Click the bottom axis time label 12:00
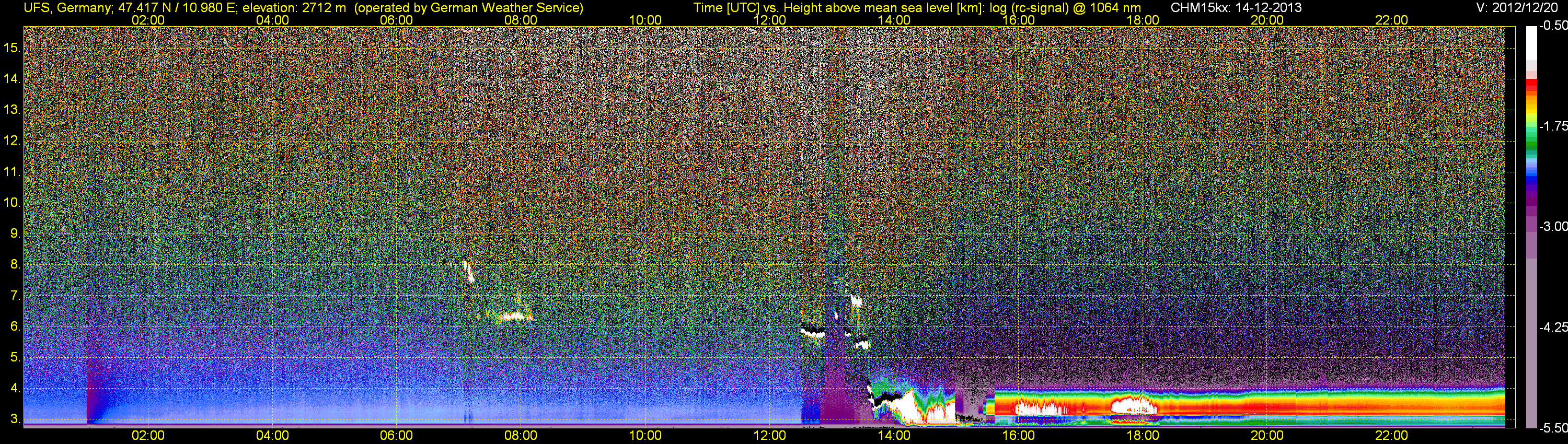 point(769,436)
